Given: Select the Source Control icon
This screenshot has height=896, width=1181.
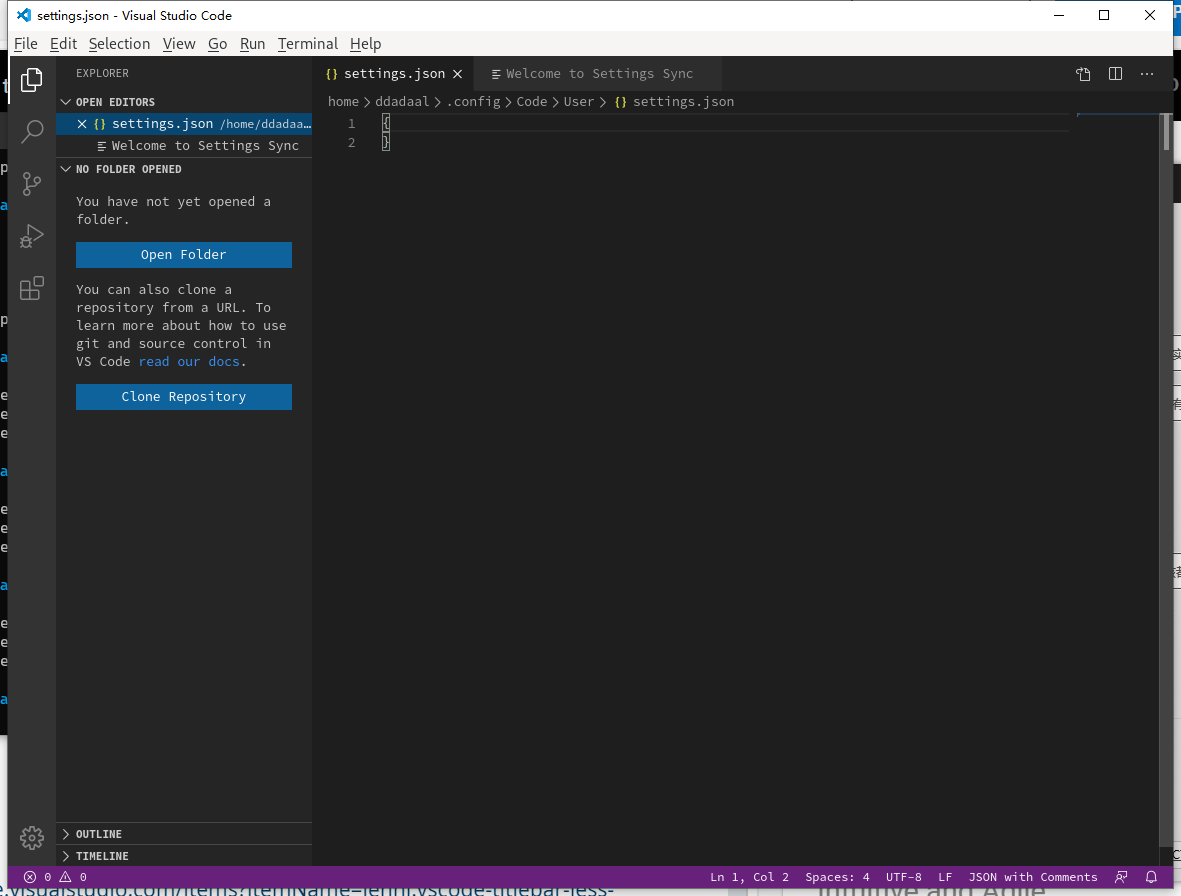Looking at the screenshot, I should click(31, 183).
